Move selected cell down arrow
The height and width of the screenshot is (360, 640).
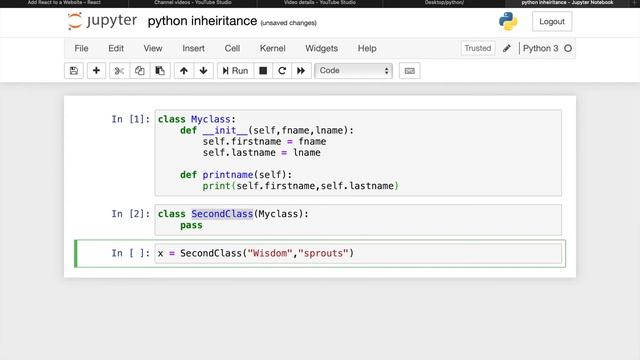coord(203,71)
